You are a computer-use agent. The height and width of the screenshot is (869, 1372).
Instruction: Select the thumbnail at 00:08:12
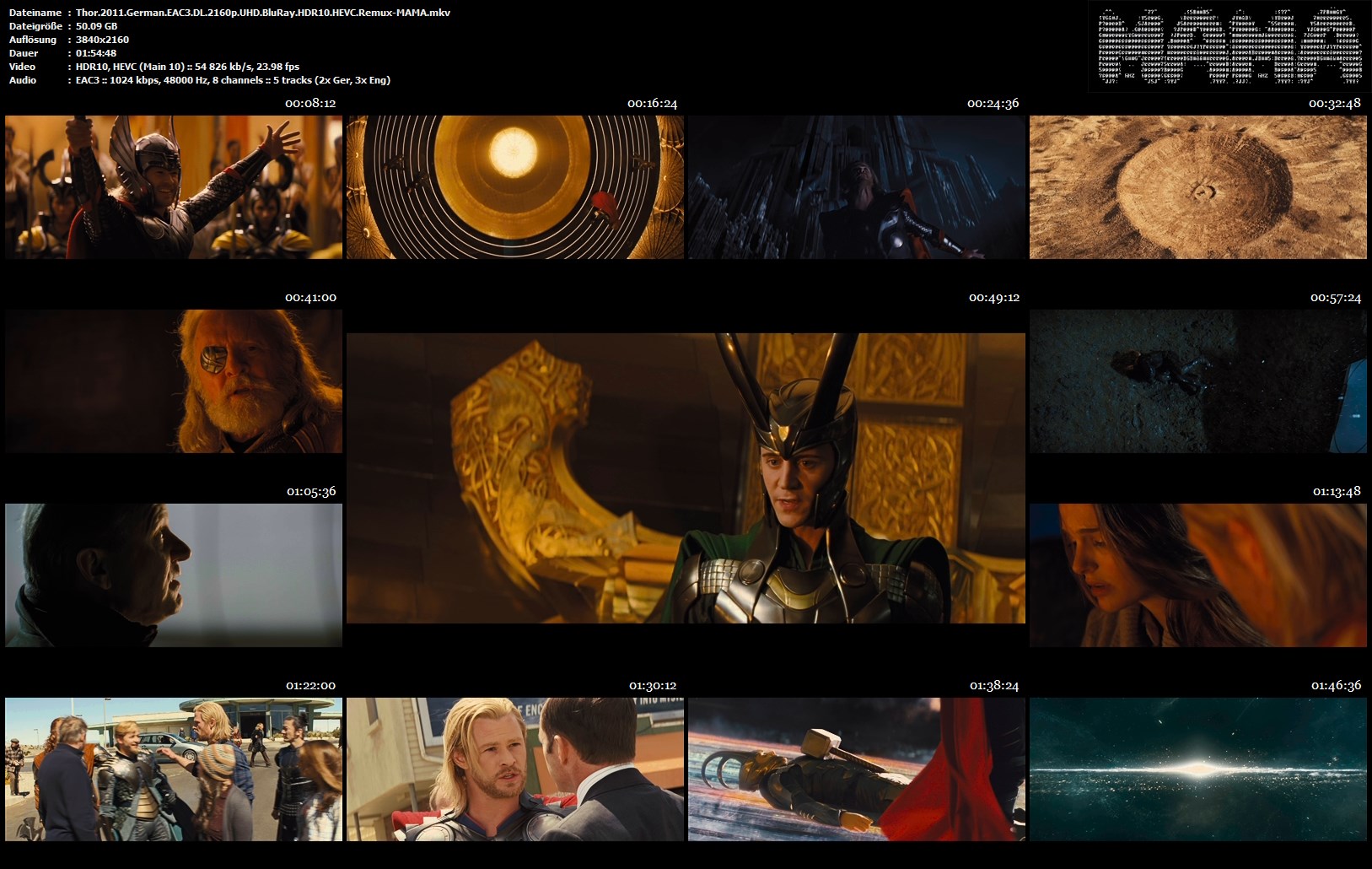point(174,187)
